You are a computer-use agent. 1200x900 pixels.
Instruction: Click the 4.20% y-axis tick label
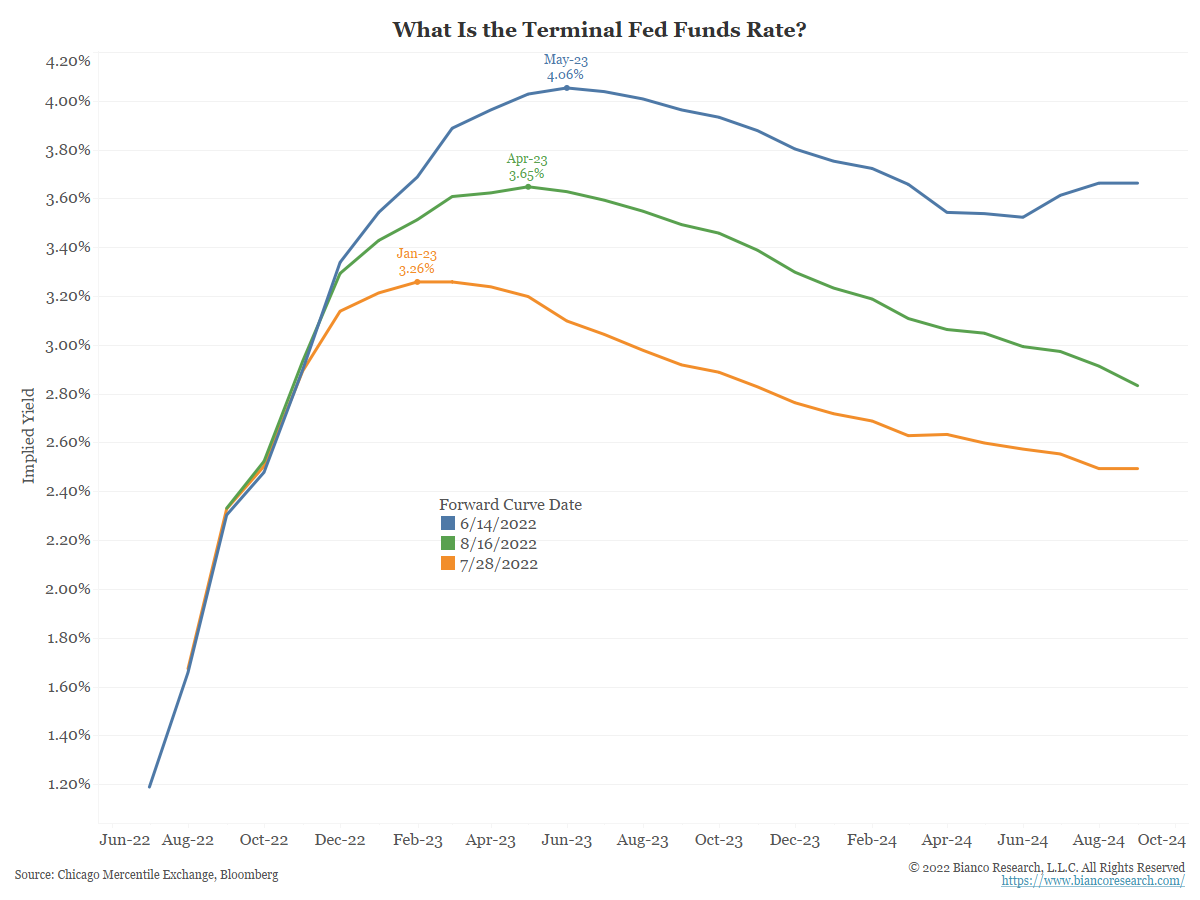point(69,61)
